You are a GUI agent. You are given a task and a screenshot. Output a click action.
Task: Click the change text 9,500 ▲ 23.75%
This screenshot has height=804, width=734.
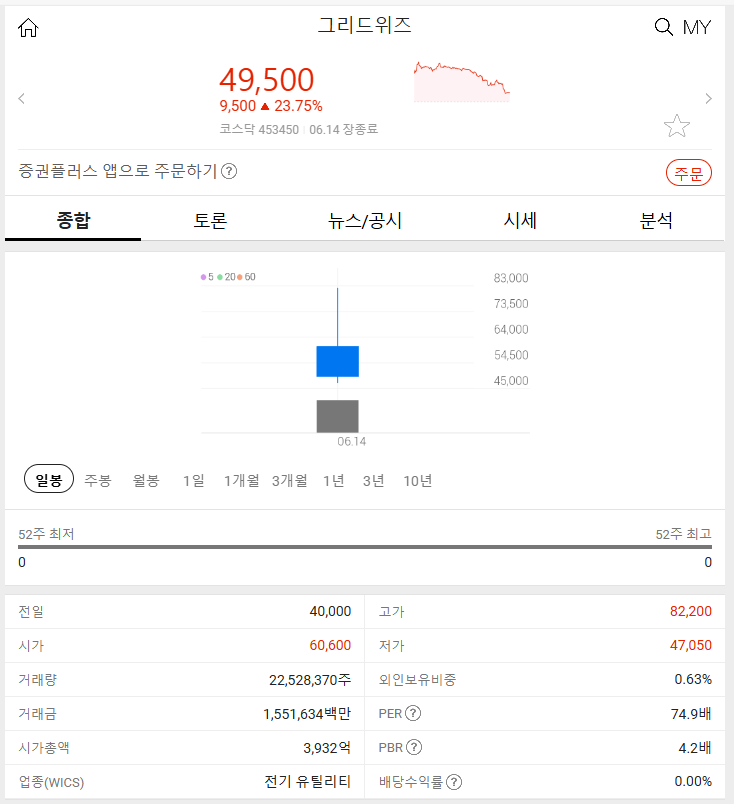[271, 106]
